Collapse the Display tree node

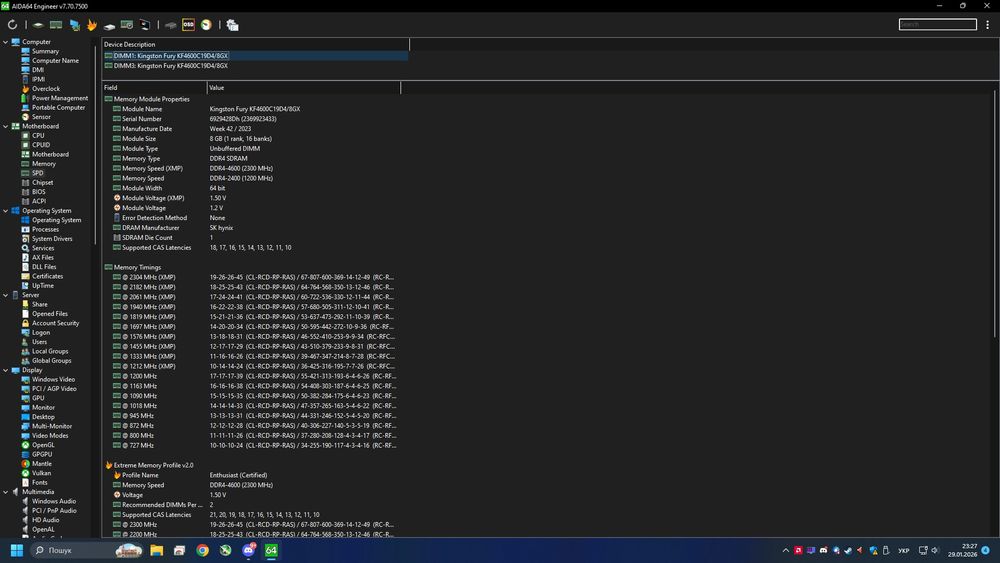(6, 370)
